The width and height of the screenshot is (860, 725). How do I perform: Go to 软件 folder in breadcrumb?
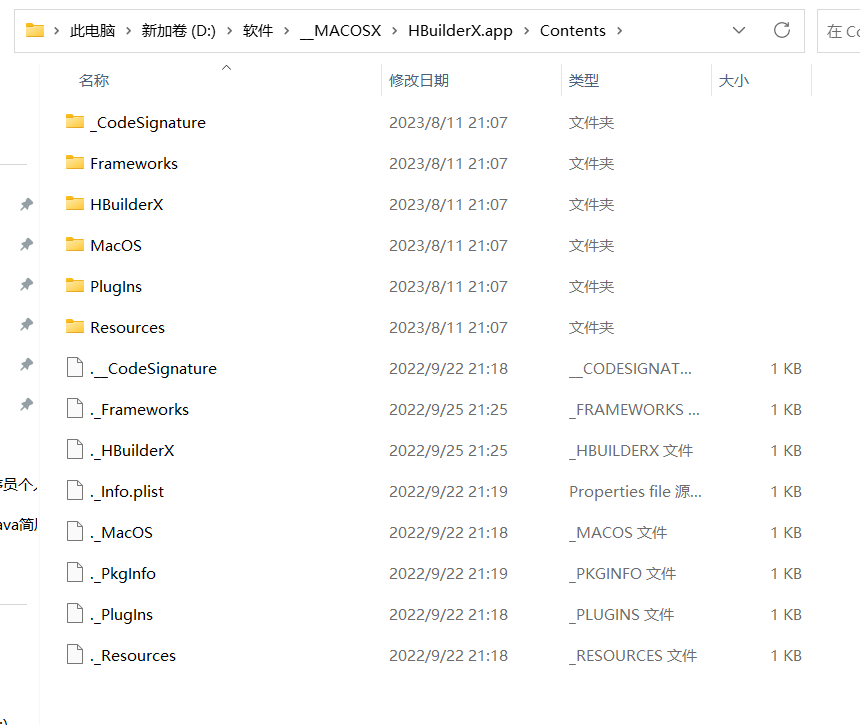click(258, 31)
